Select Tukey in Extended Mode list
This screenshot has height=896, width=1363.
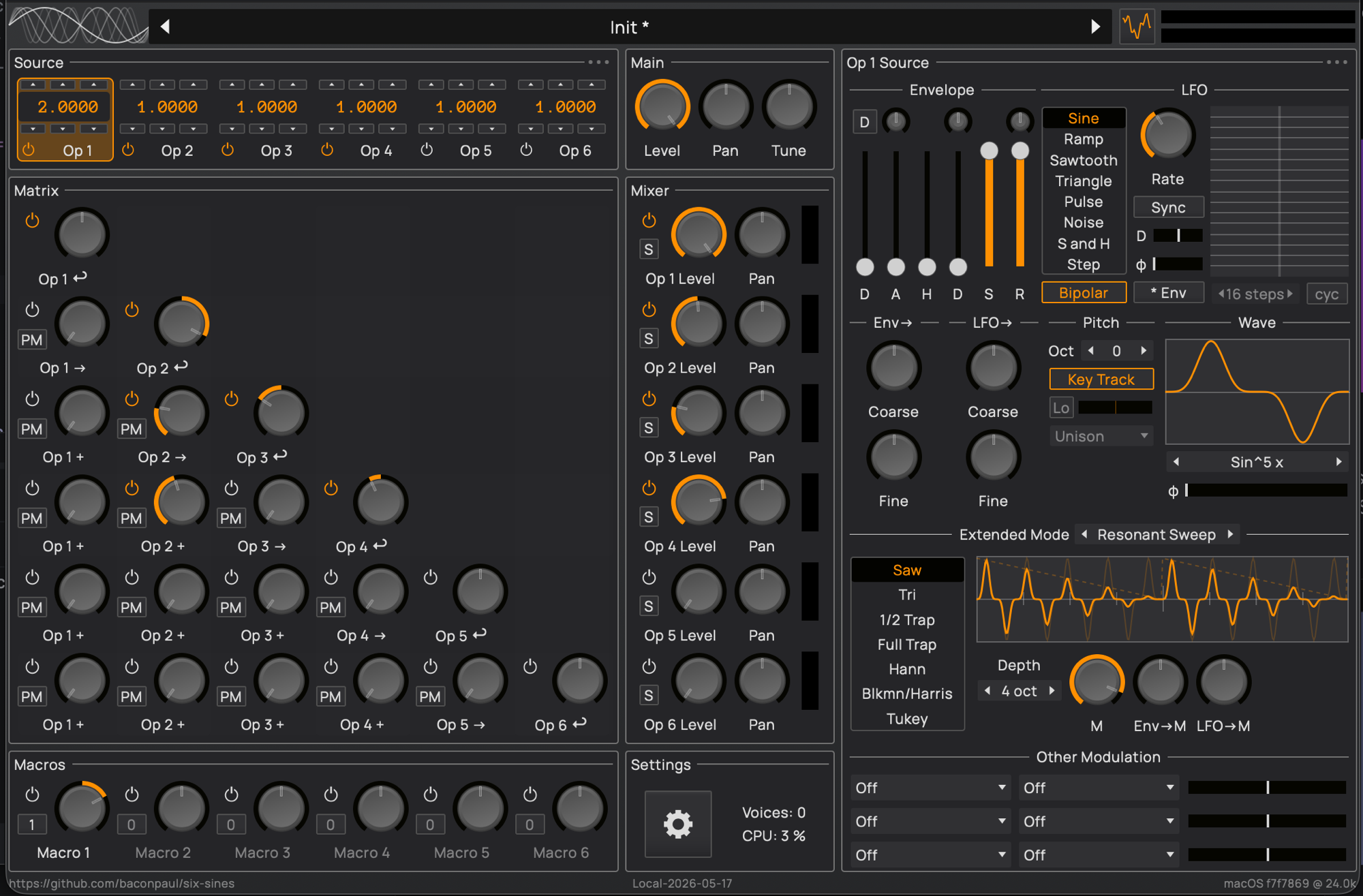pyautogui.click(x=907, y=719)
